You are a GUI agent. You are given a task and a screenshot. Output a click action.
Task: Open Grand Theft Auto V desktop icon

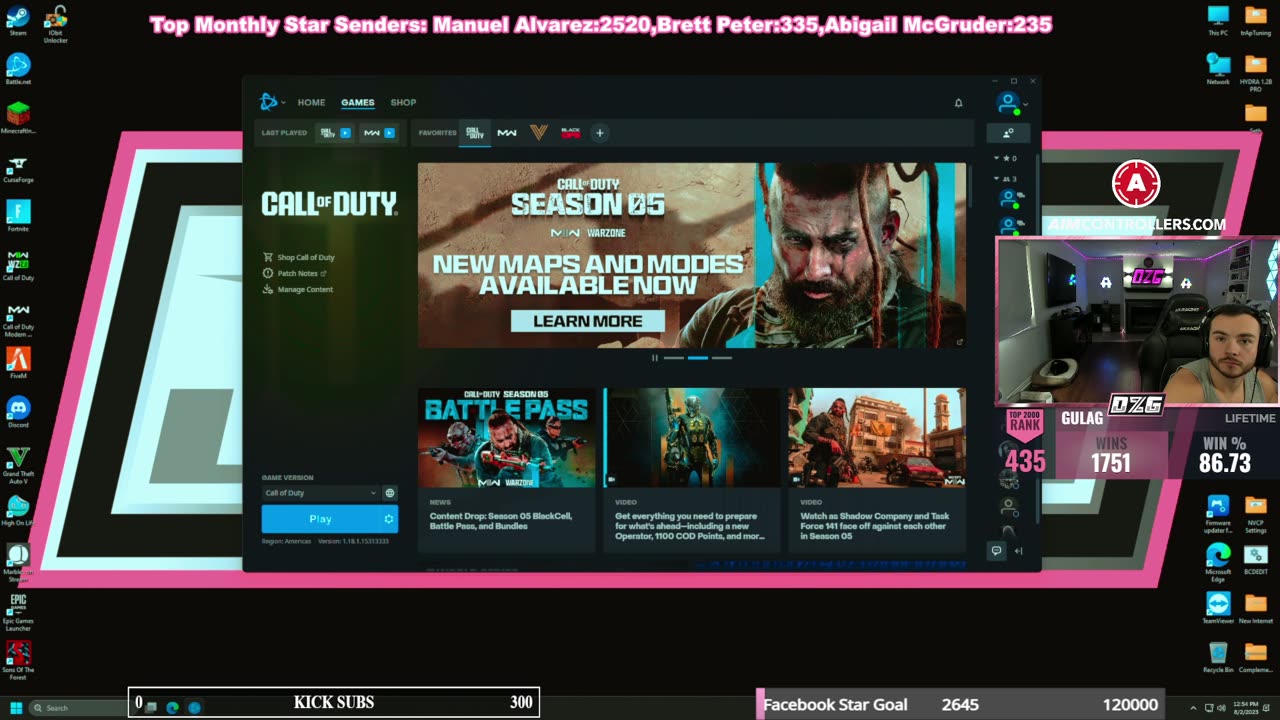coord(18,465)
